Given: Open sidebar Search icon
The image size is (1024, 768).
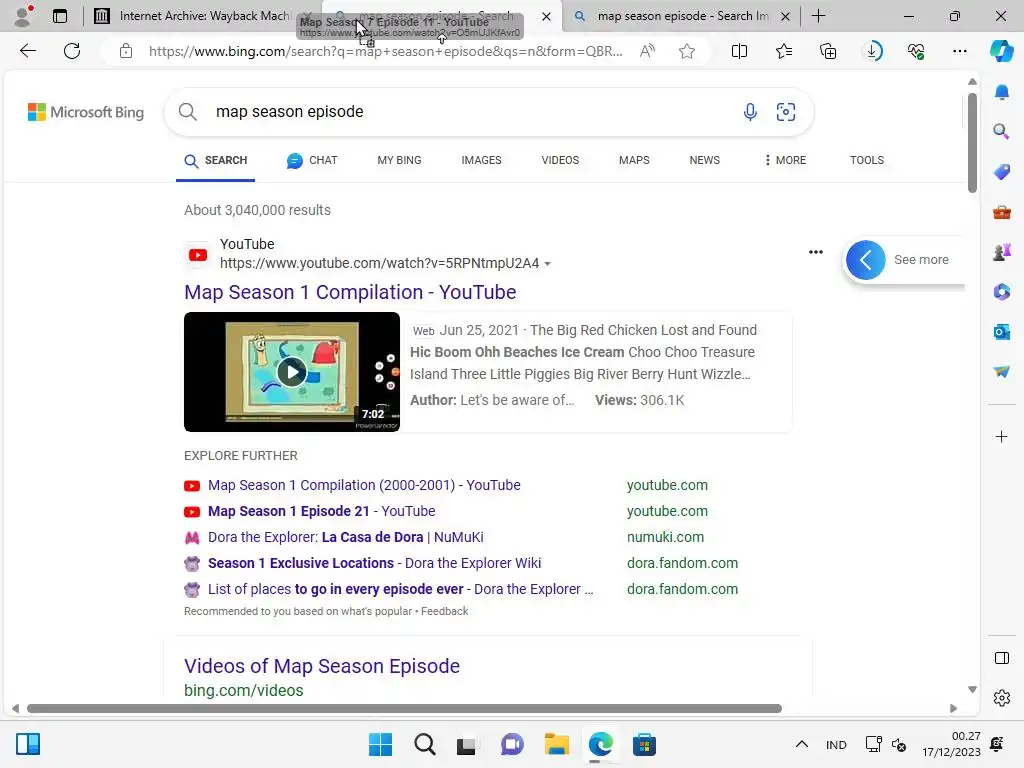Looking at the screenshot, I should pos(1002,131).
